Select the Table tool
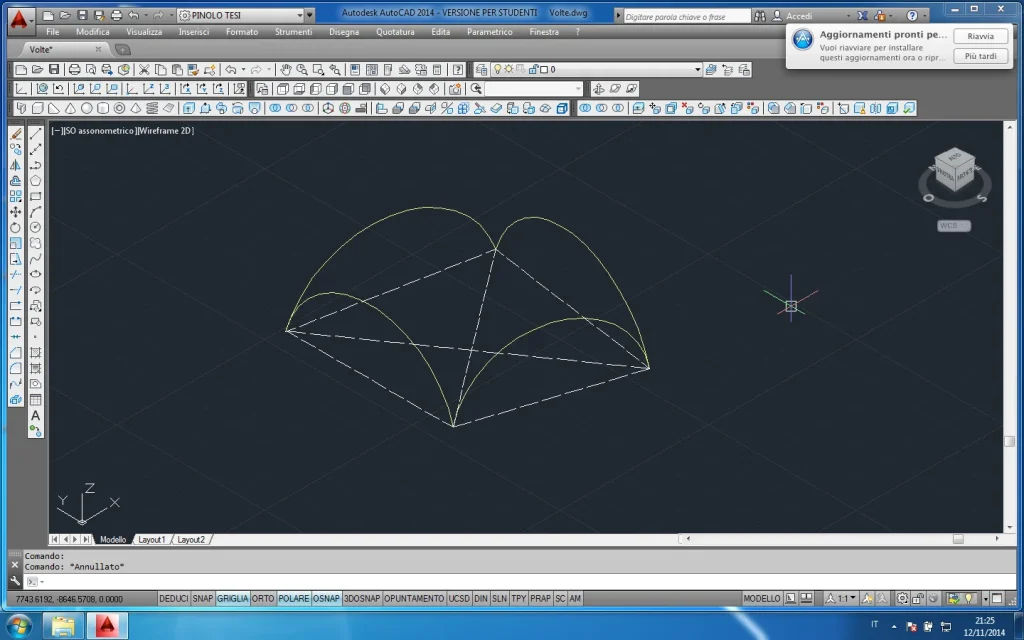This screenshot has height=640, width=1024. [x=35, y=400]
